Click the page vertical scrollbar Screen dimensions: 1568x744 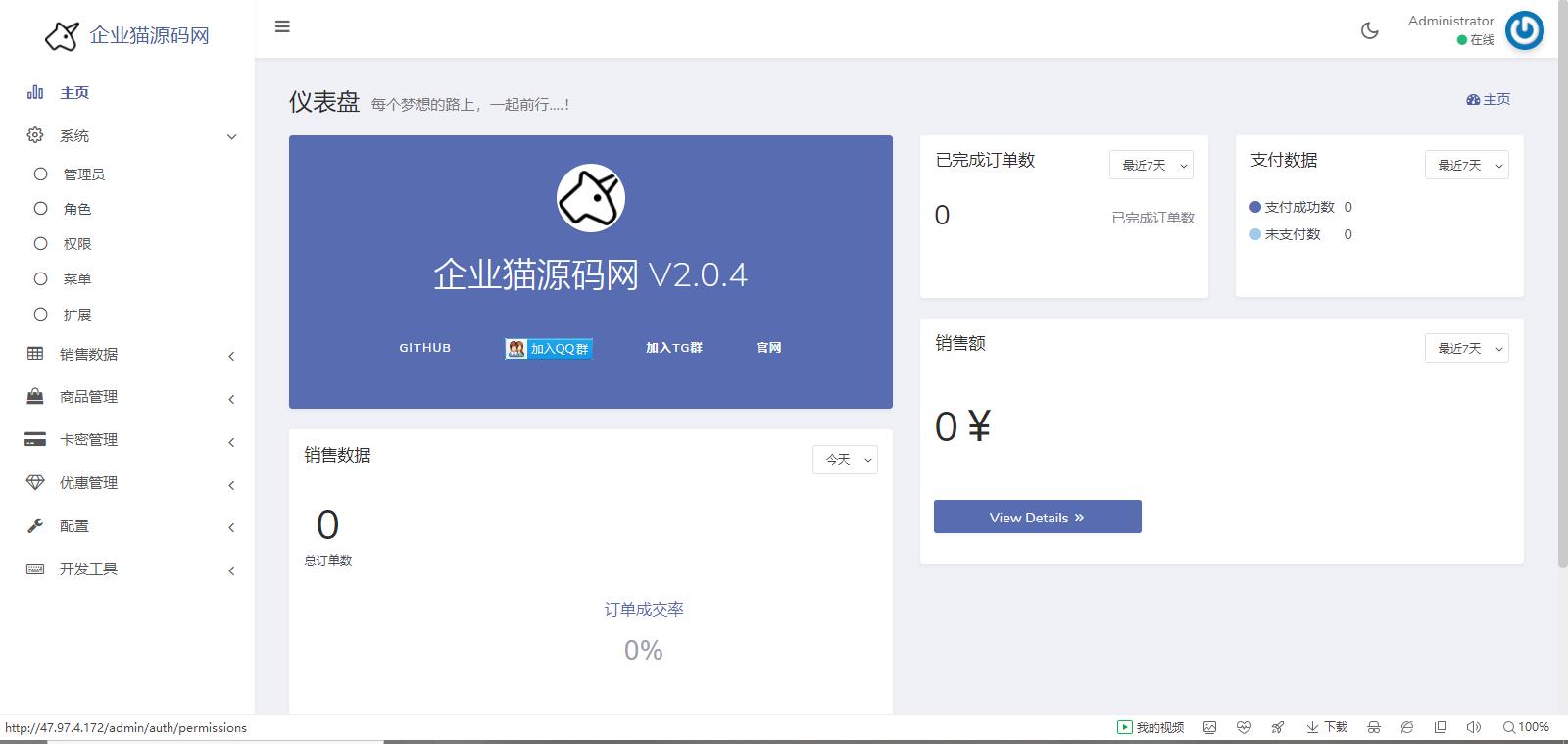[x=1562, y=294]
